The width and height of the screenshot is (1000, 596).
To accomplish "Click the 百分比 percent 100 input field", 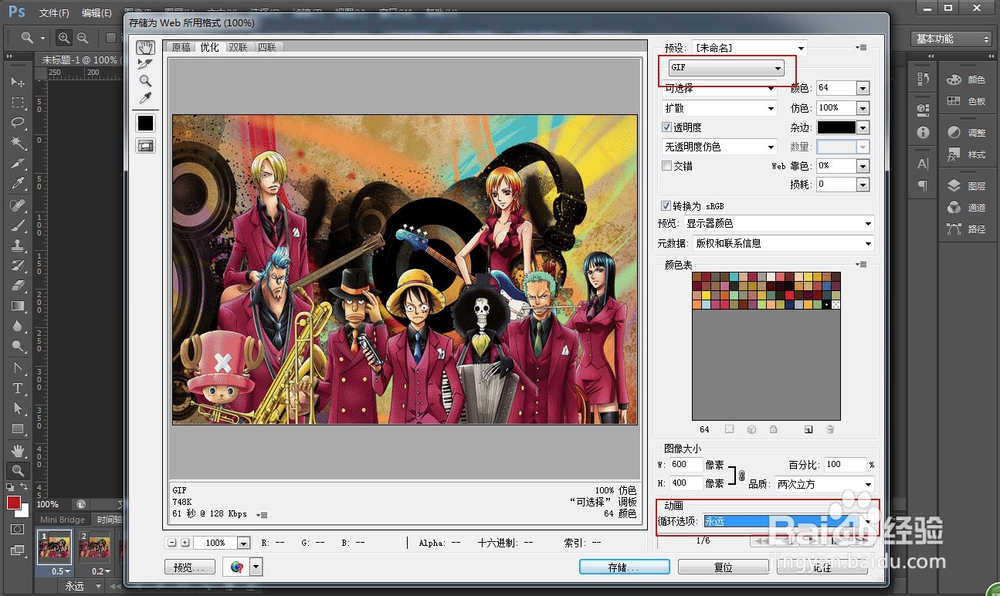I will coord(845,465).
